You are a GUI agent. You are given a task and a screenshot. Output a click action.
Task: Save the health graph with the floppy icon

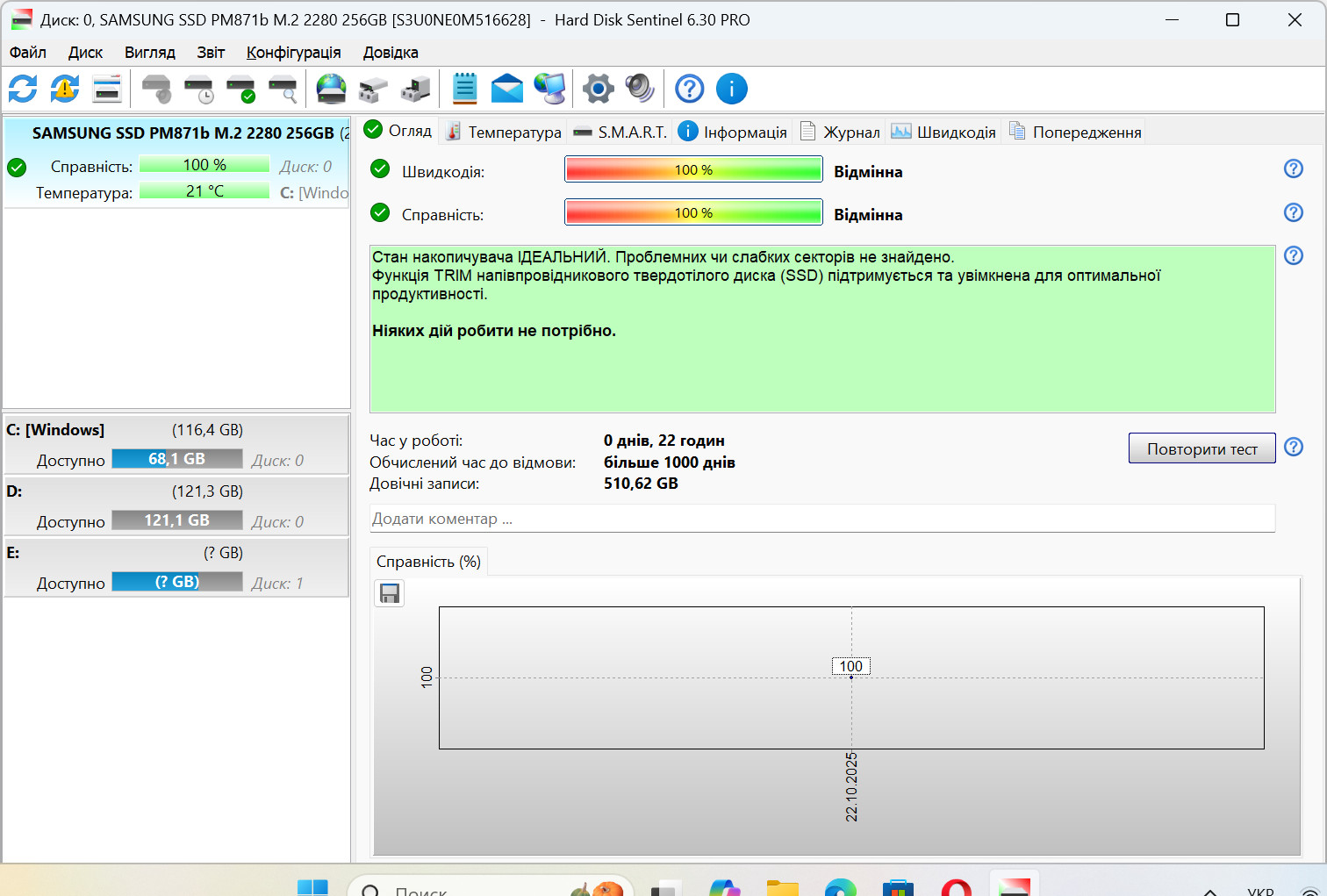(x=390, y=593)
